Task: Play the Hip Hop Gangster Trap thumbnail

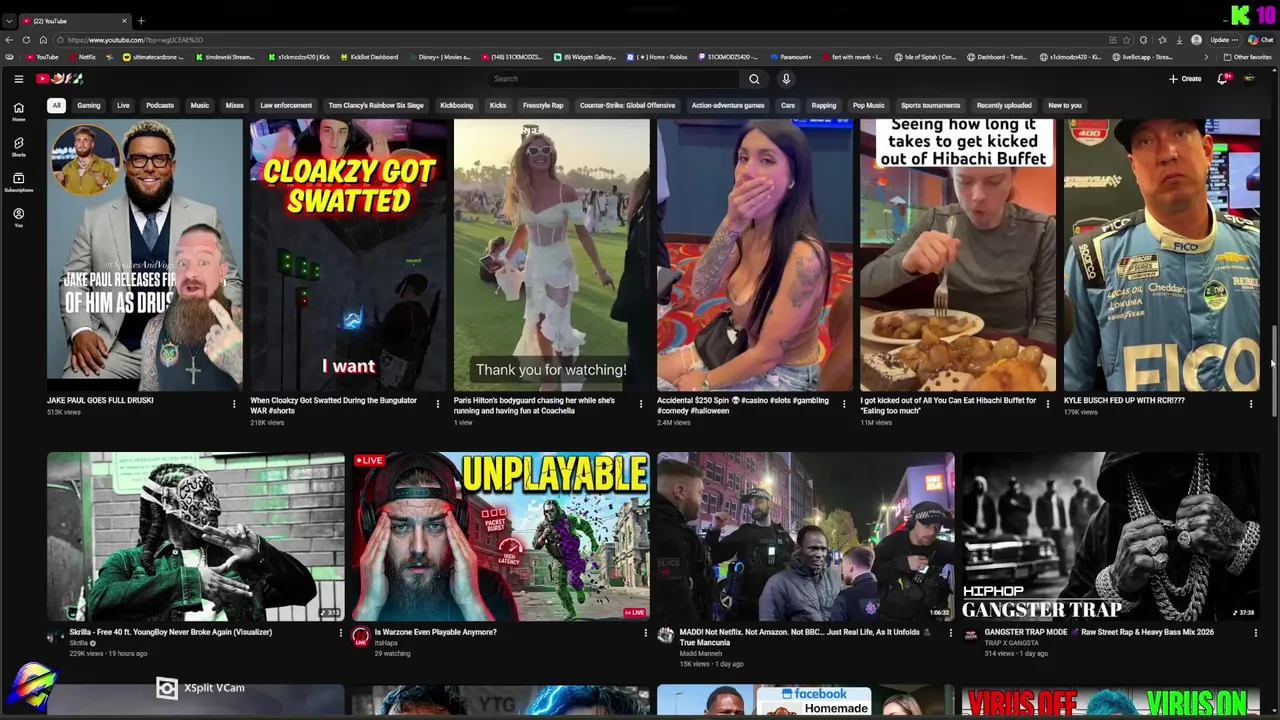Action: (1110, 536)
